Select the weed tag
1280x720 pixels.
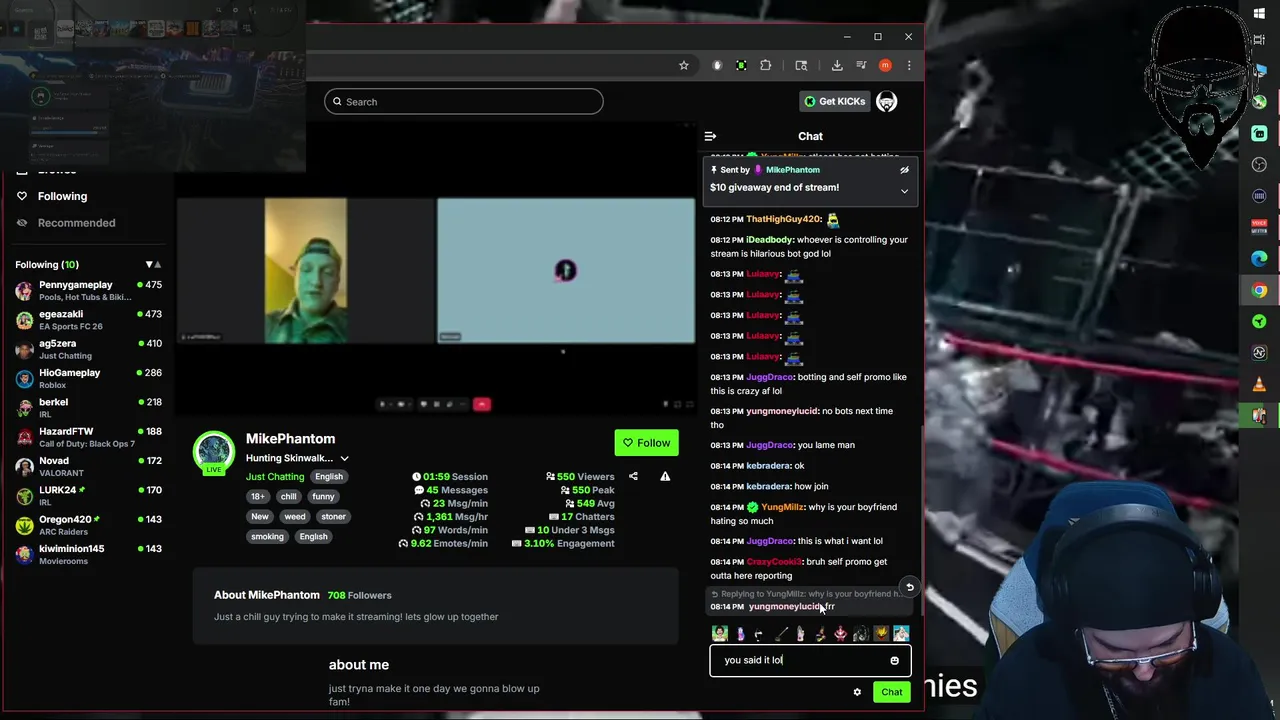click(x=295, y=517)
